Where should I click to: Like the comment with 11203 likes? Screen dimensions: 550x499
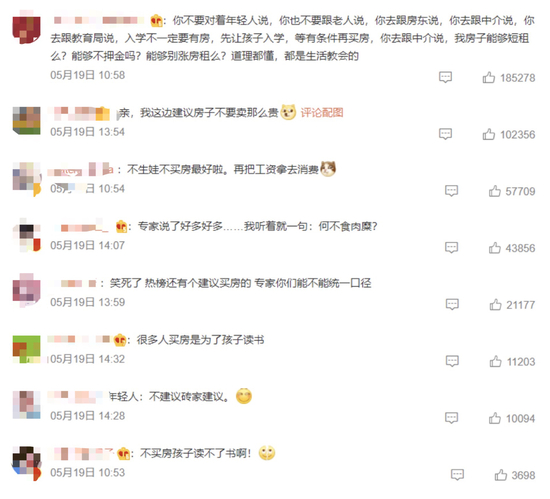pyautogui.click(x=495, y=362)
